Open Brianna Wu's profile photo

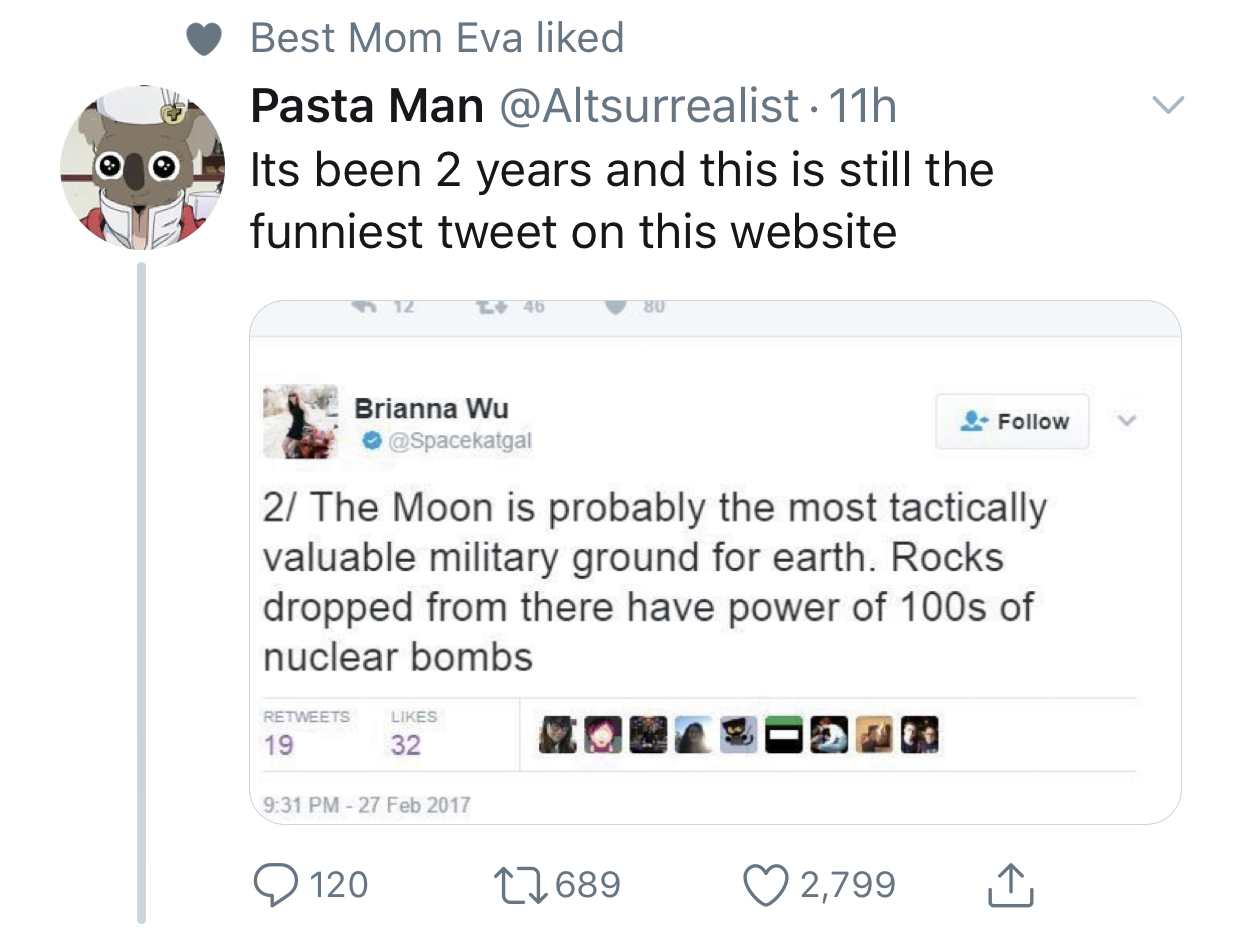(301, 421)
